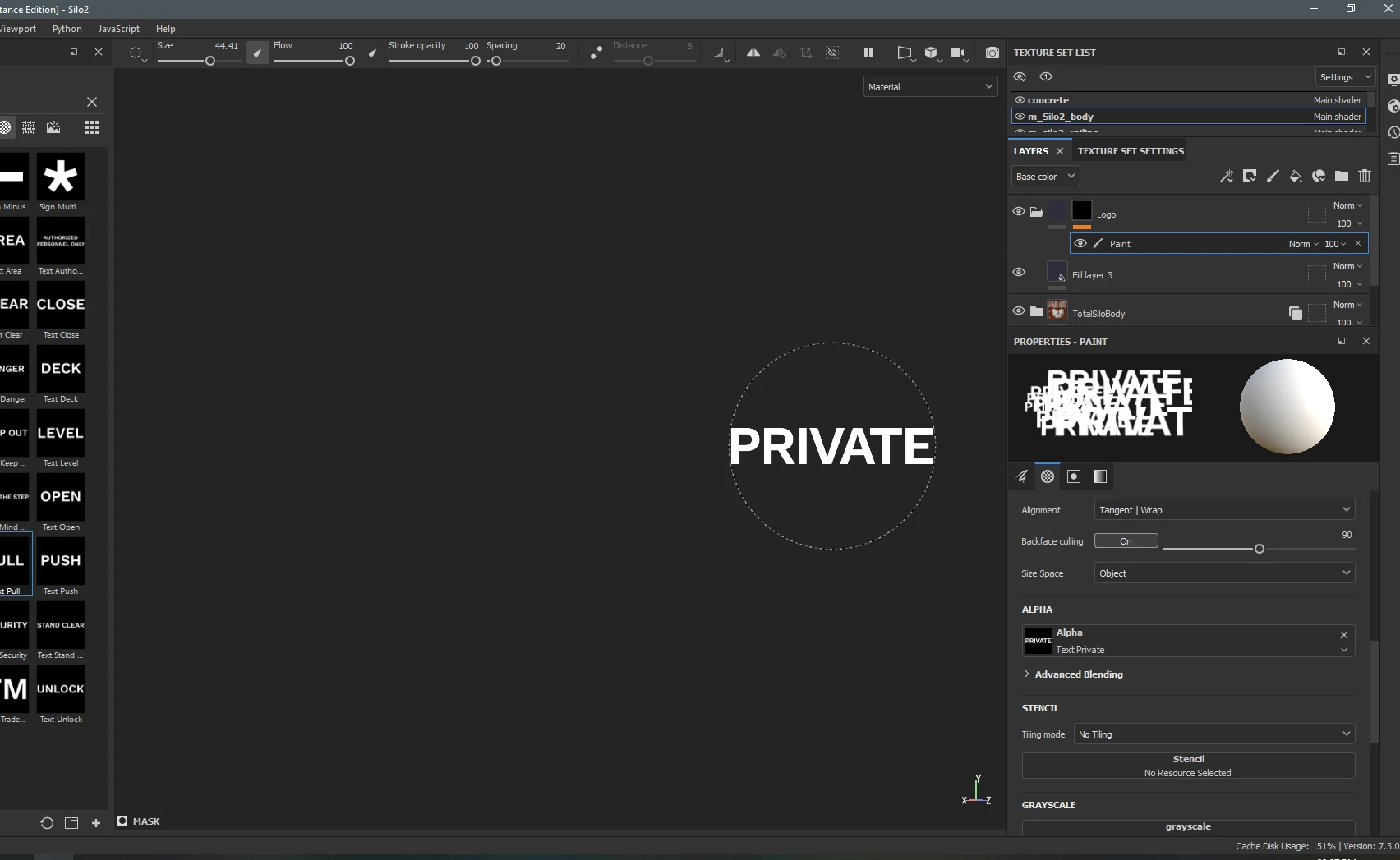Switch assets panel to large grid view
The height and width of the screenshot is (860, 1400).
[x=92, y=127]
